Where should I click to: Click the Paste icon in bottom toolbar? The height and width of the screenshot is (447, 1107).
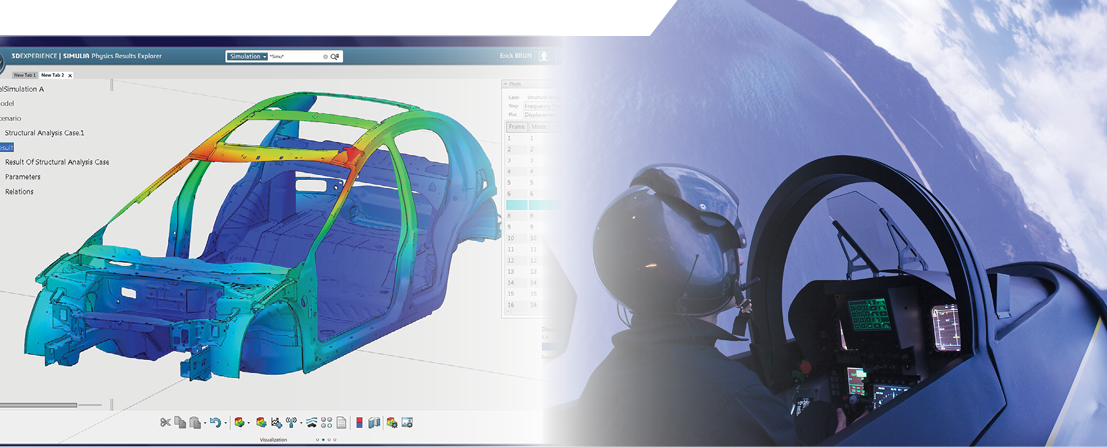195,422
